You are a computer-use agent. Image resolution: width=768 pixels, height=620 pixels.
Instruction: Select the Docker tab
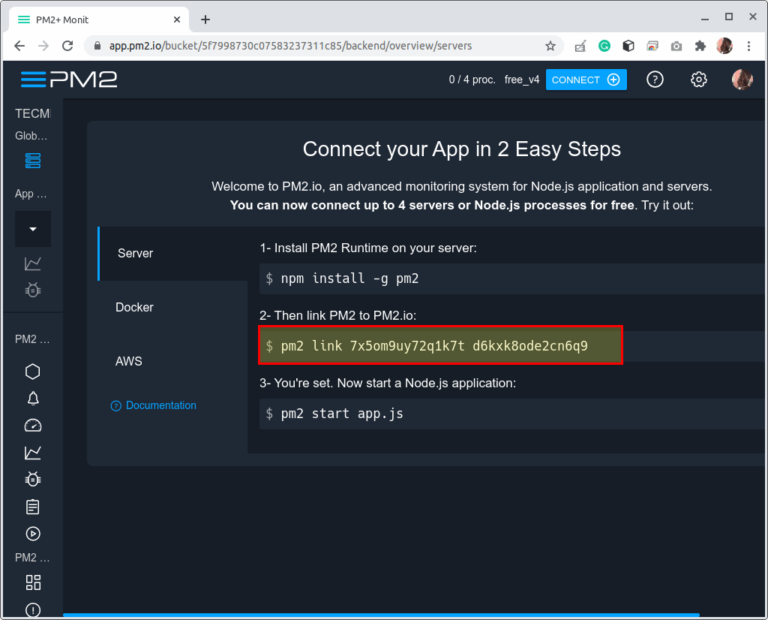click(x=135, y=307)
